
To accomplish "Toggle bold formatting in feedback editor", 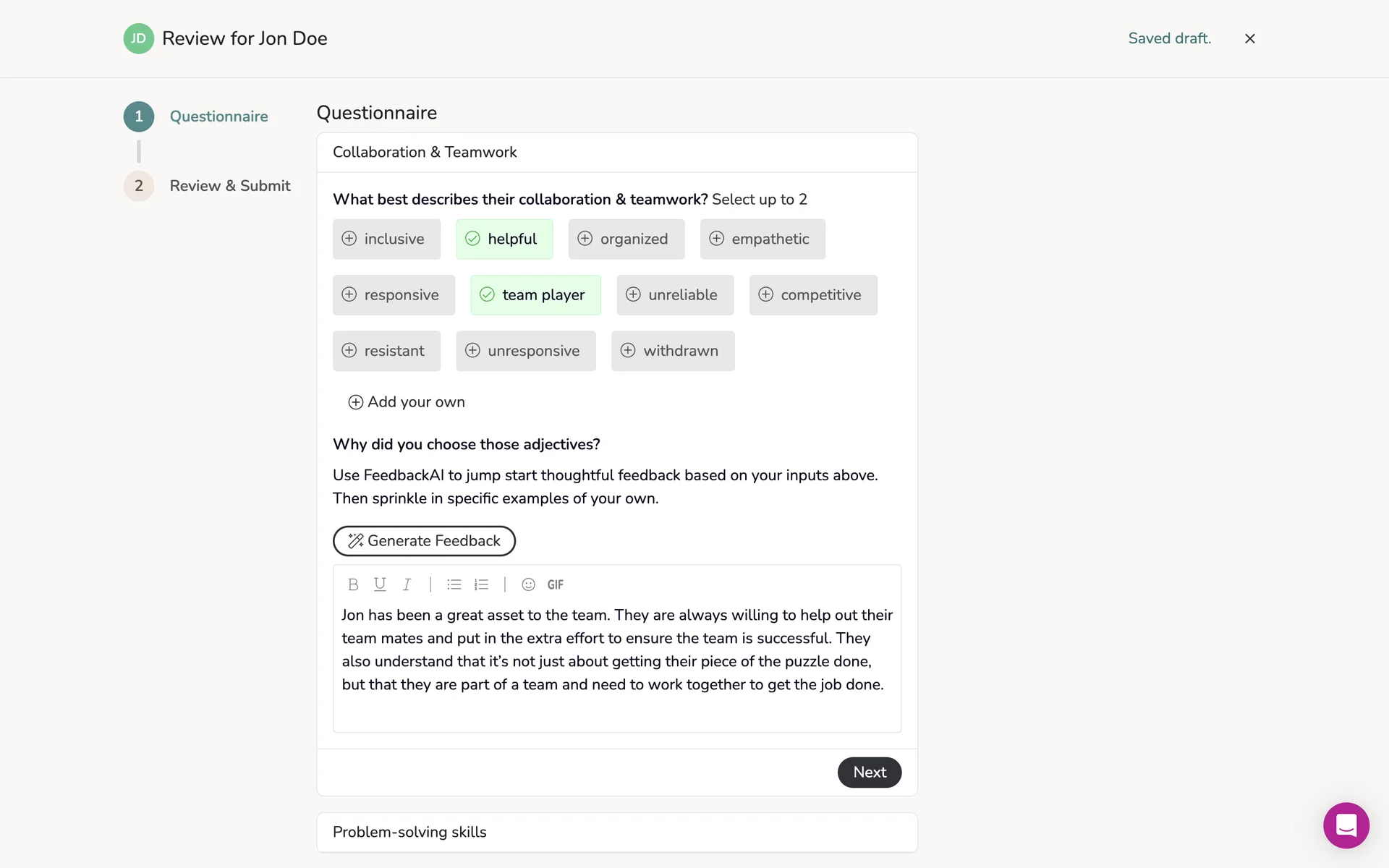I will click(x=353, y=584).
